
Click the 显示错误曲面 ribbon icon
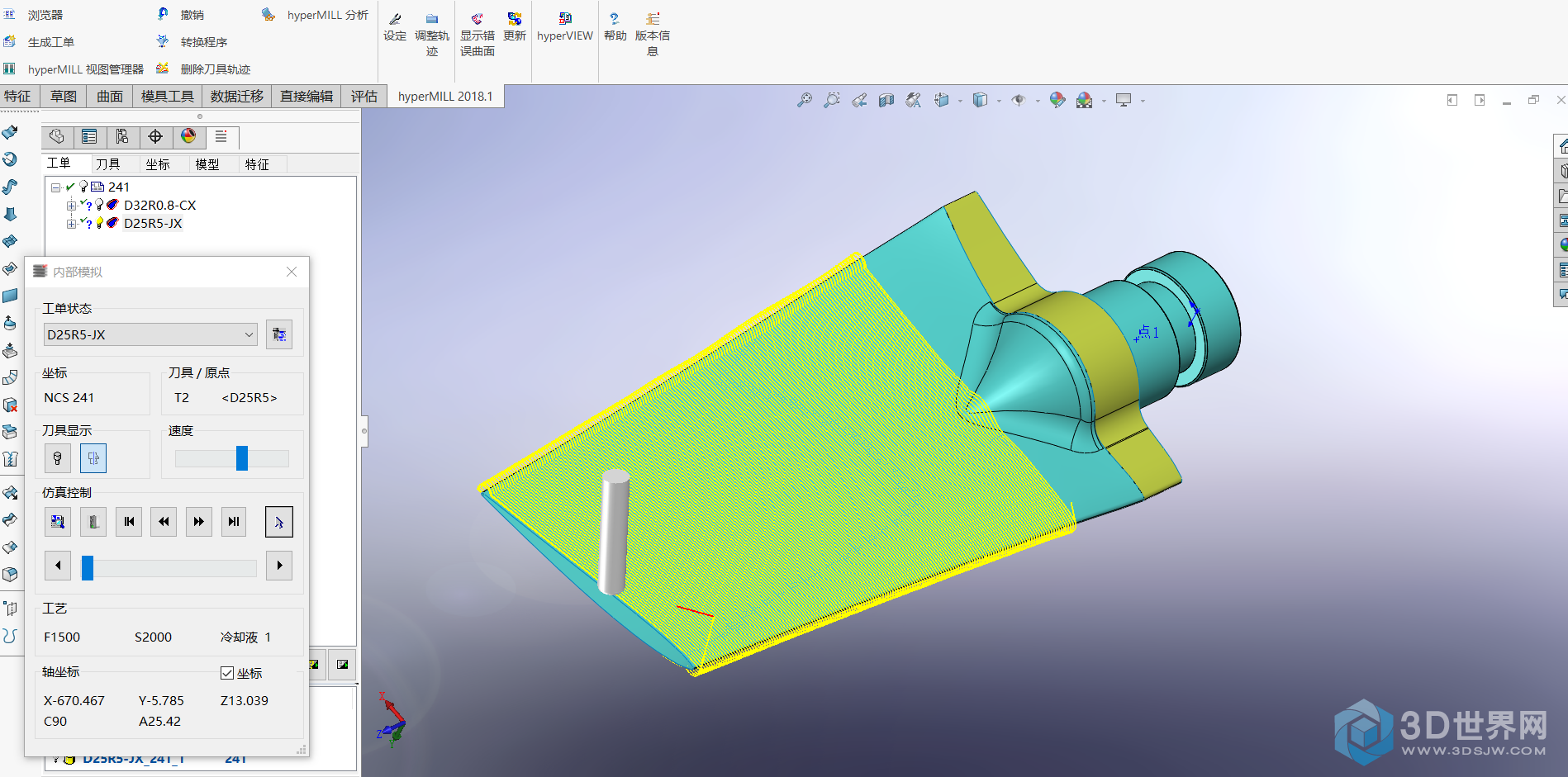pyautogui.click(x=478, y=35)
